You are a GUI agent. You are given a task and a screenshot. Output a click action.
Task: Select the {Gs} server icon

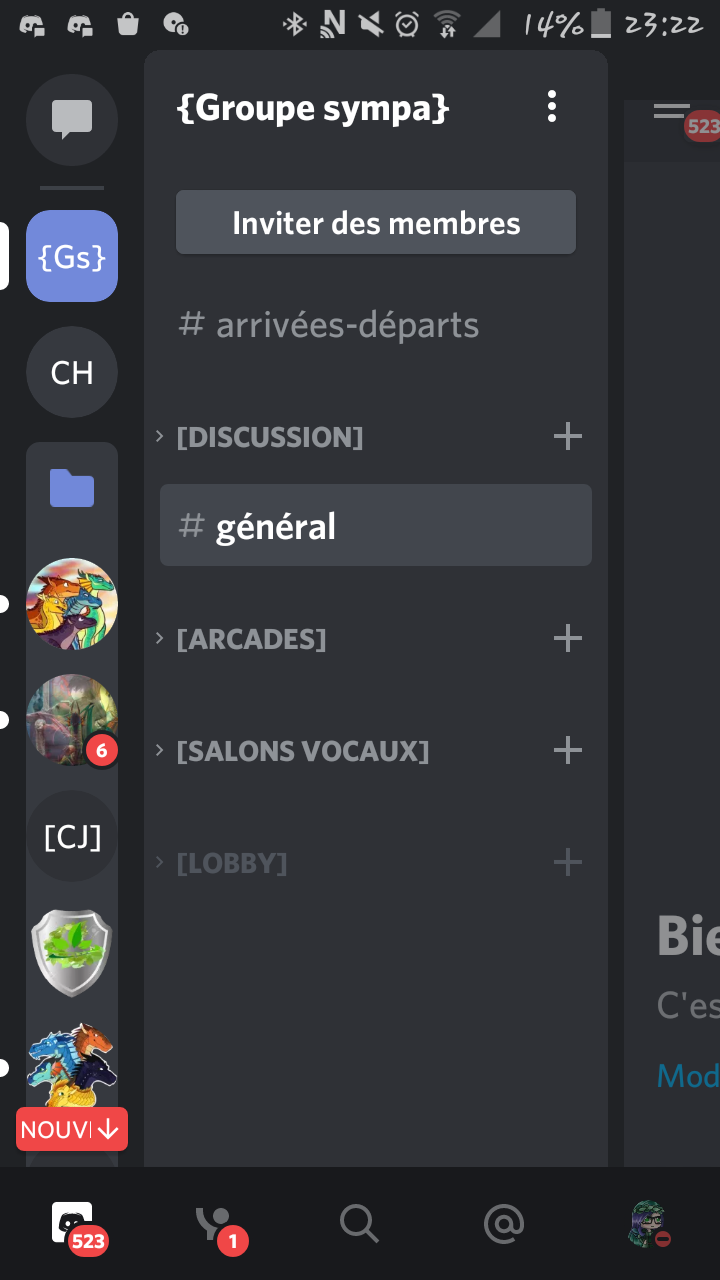click(x=72, y=256)
